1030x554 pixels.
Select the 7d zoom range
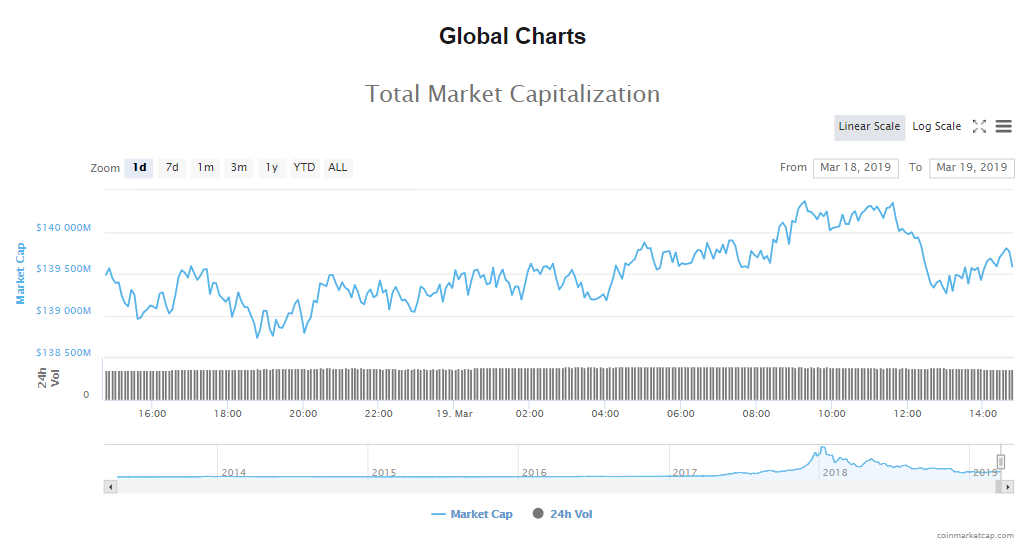click(172, 168)
